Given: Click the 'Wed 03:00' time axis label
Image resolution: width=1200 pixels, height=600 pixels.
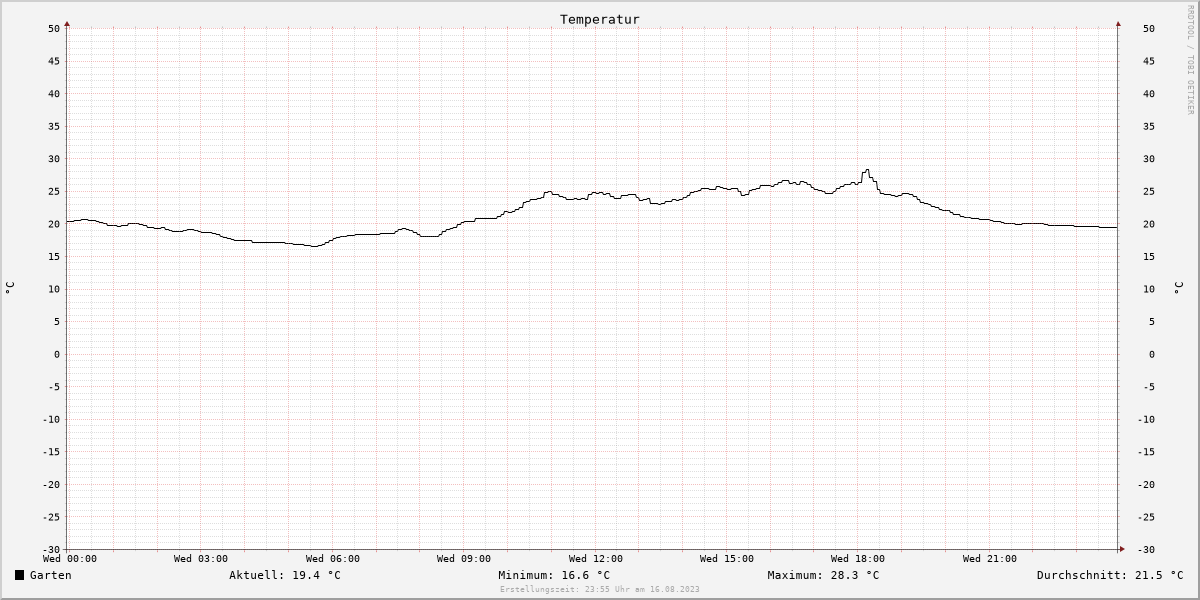Looking at the screenshot, I should coord(201,559).
